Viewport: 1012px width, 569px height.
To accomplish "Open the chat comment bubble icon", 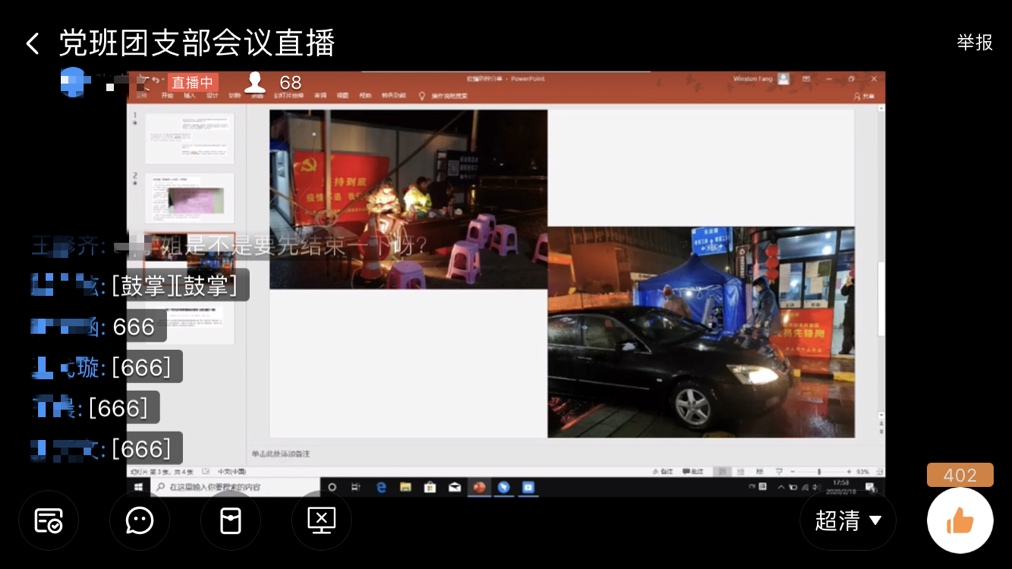I will 139,520.
